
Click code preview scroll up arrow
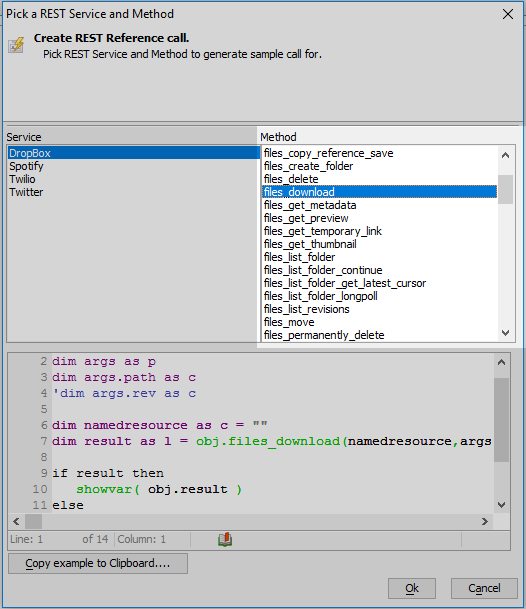point(502,362)
